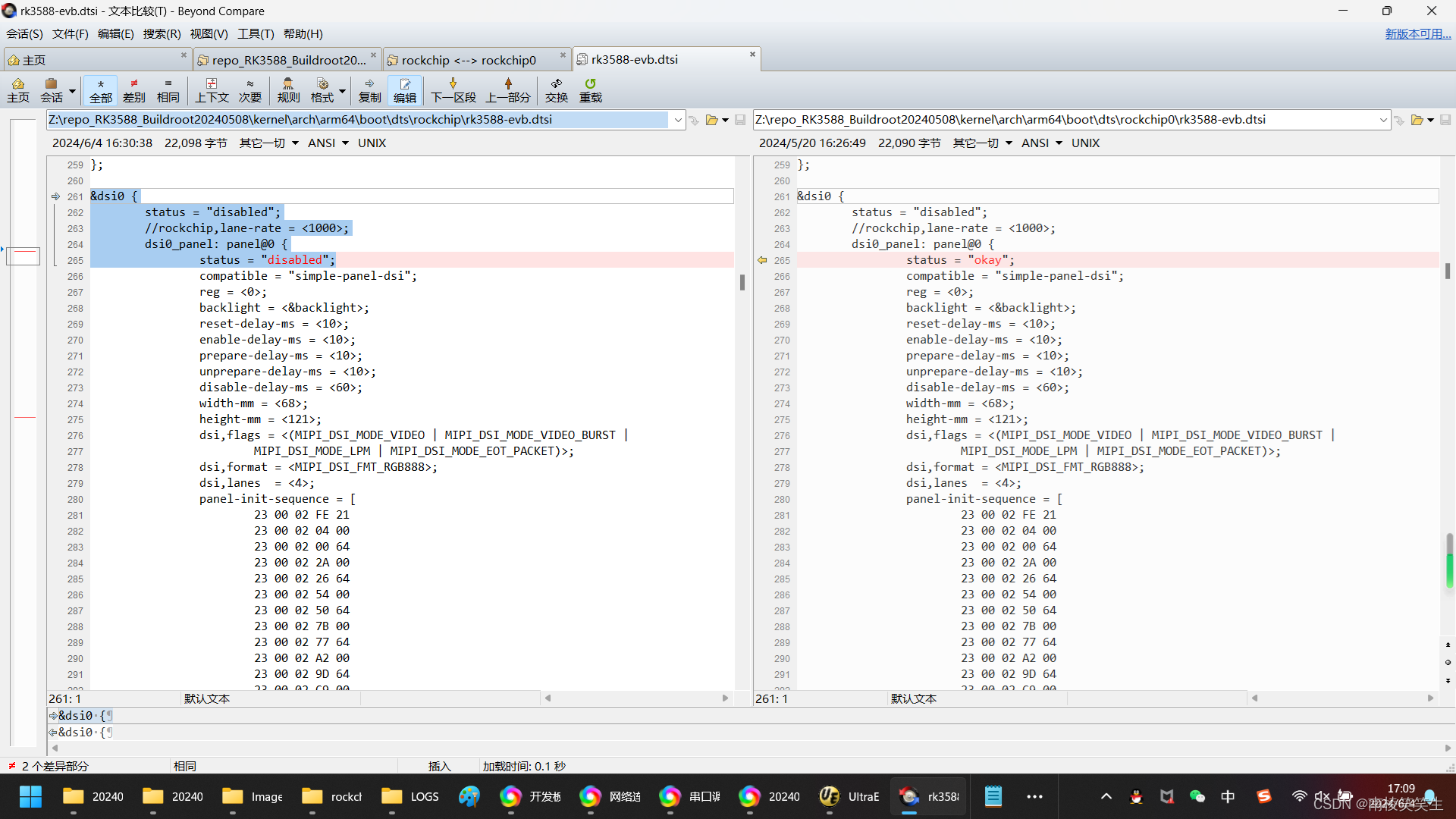Image resolution: width=1456 pixels, height=819 pixels.
Task: Click the 复制 copy toolbar icon
Action: click(369, 89)
